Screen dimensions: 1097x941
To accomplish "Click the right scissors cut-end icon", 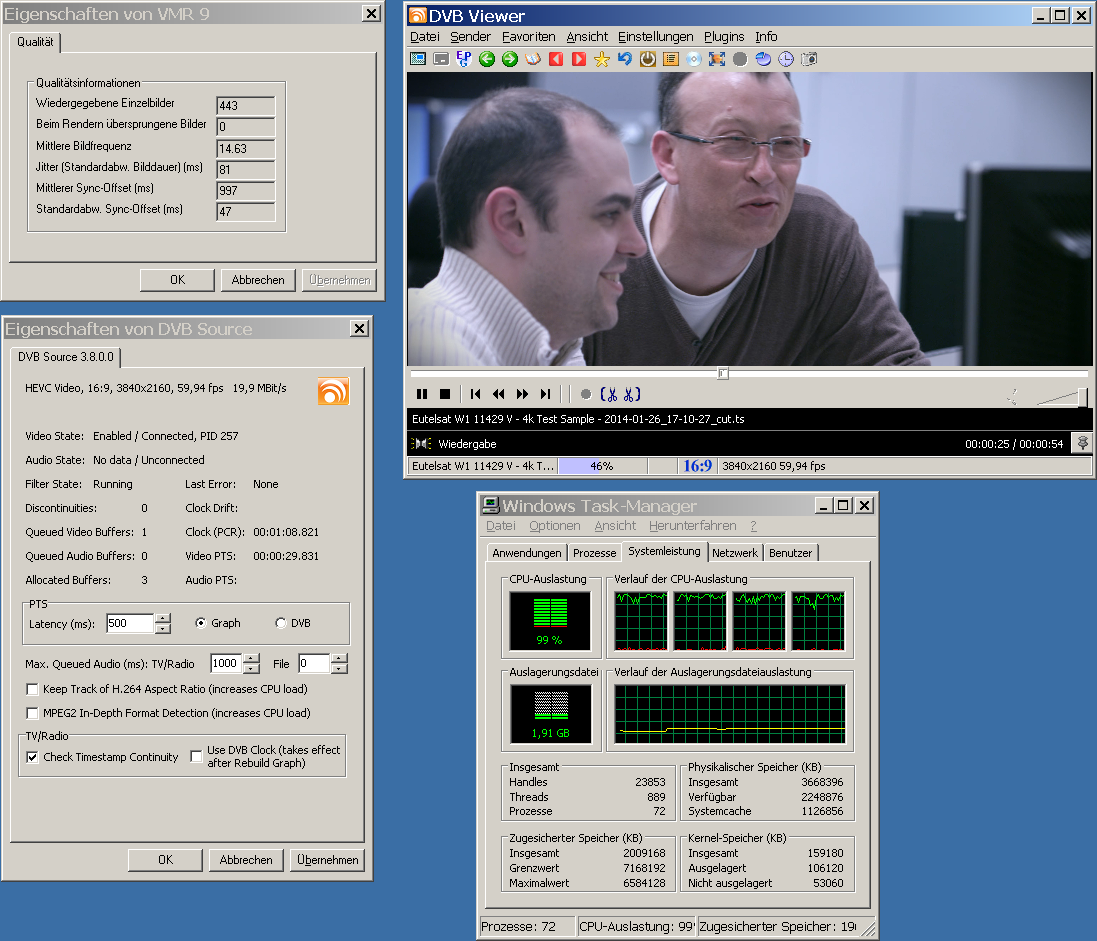I will pyautogui.click(x=632, y=395).
